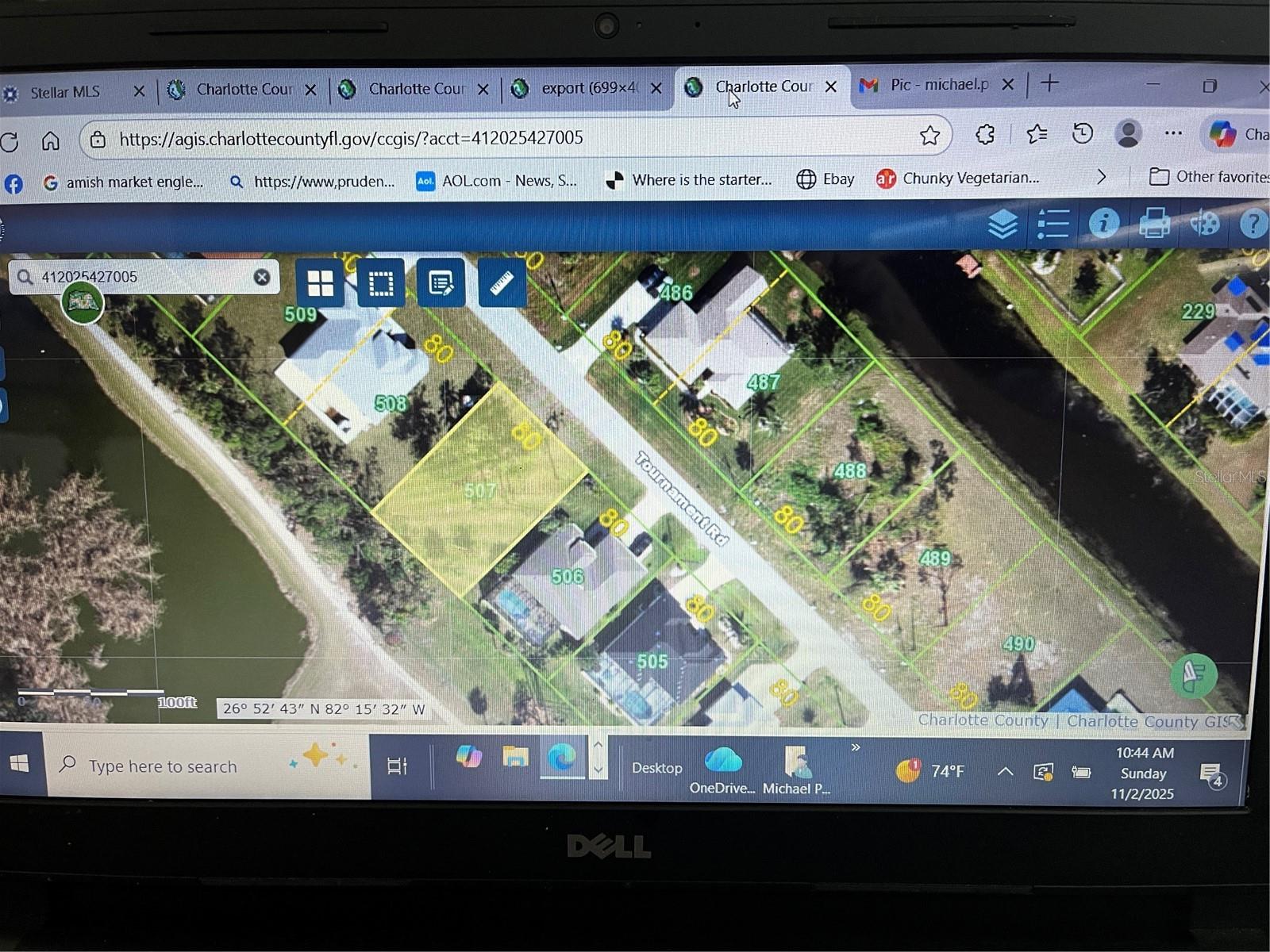Open the Print tool icon
The image size is (1270, 952).
1155,225
